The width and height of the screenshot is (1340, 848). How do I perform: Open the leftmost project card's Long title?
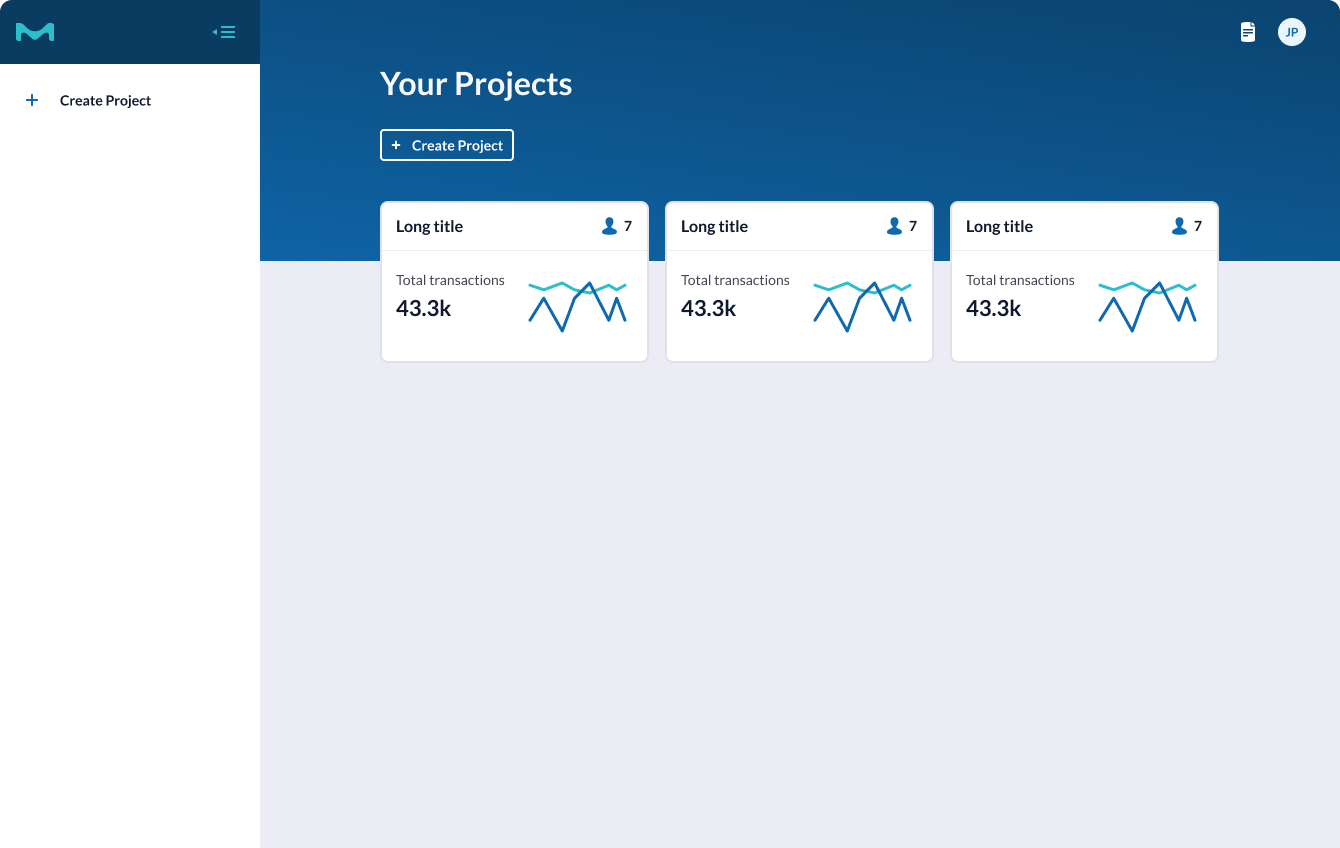click(x=429, y=226)
